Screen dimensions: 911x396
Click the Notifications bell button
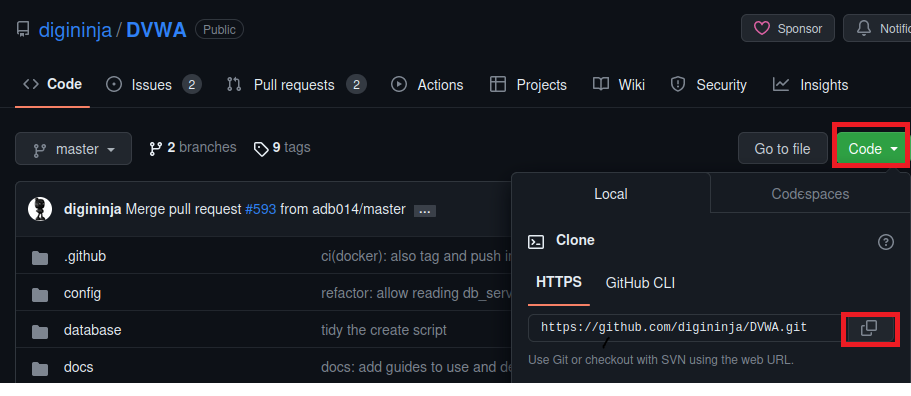[877, 28]
